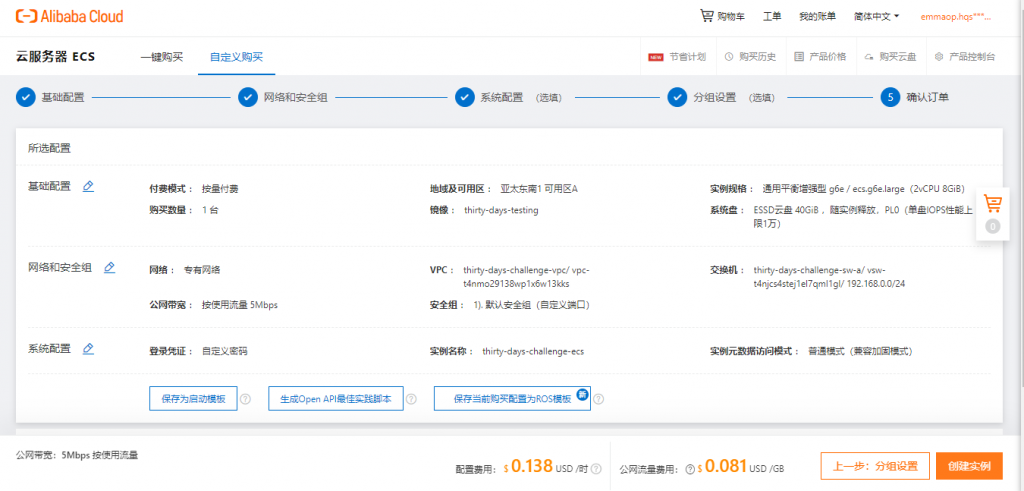Select 安全组 默认安全组 value

[532, 305]
